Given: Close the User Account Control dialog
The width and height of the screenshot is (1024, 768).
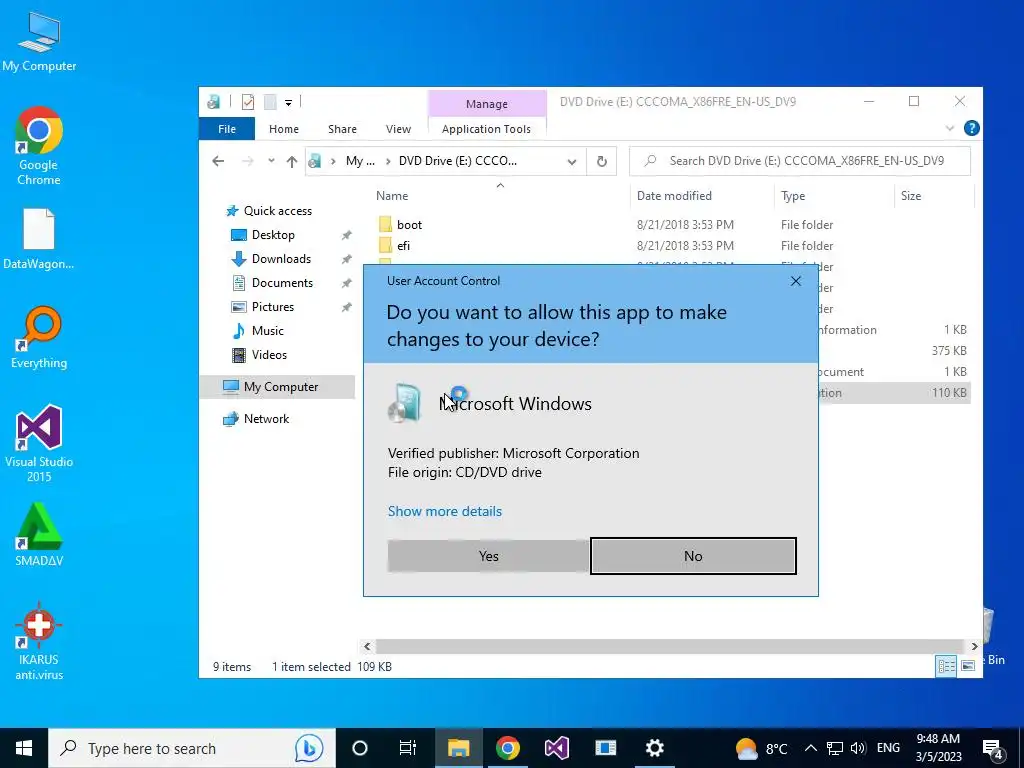Looking at the screenshot, I should coord(795,281).
